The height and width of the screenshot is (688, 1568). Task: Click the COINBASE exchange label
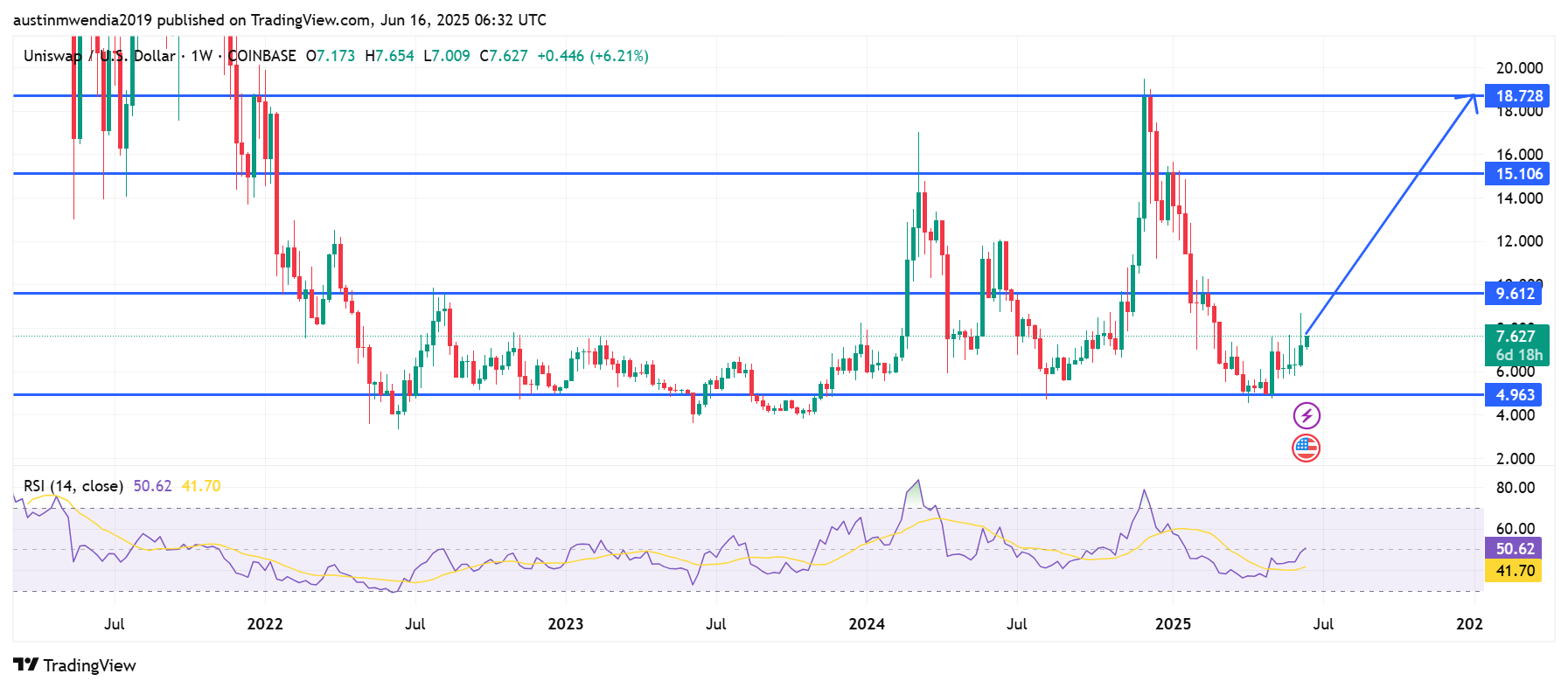pos(261,56)
